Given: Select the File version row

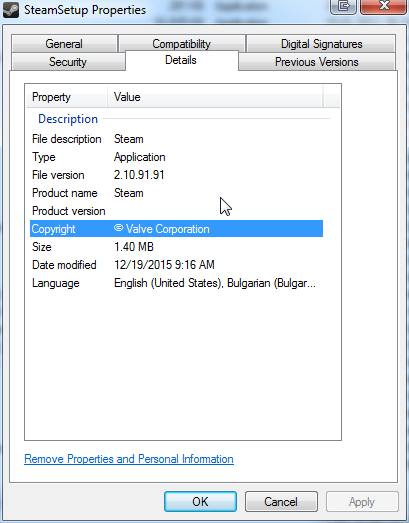Looking at the screenshot, I should (x=176, y=175).
